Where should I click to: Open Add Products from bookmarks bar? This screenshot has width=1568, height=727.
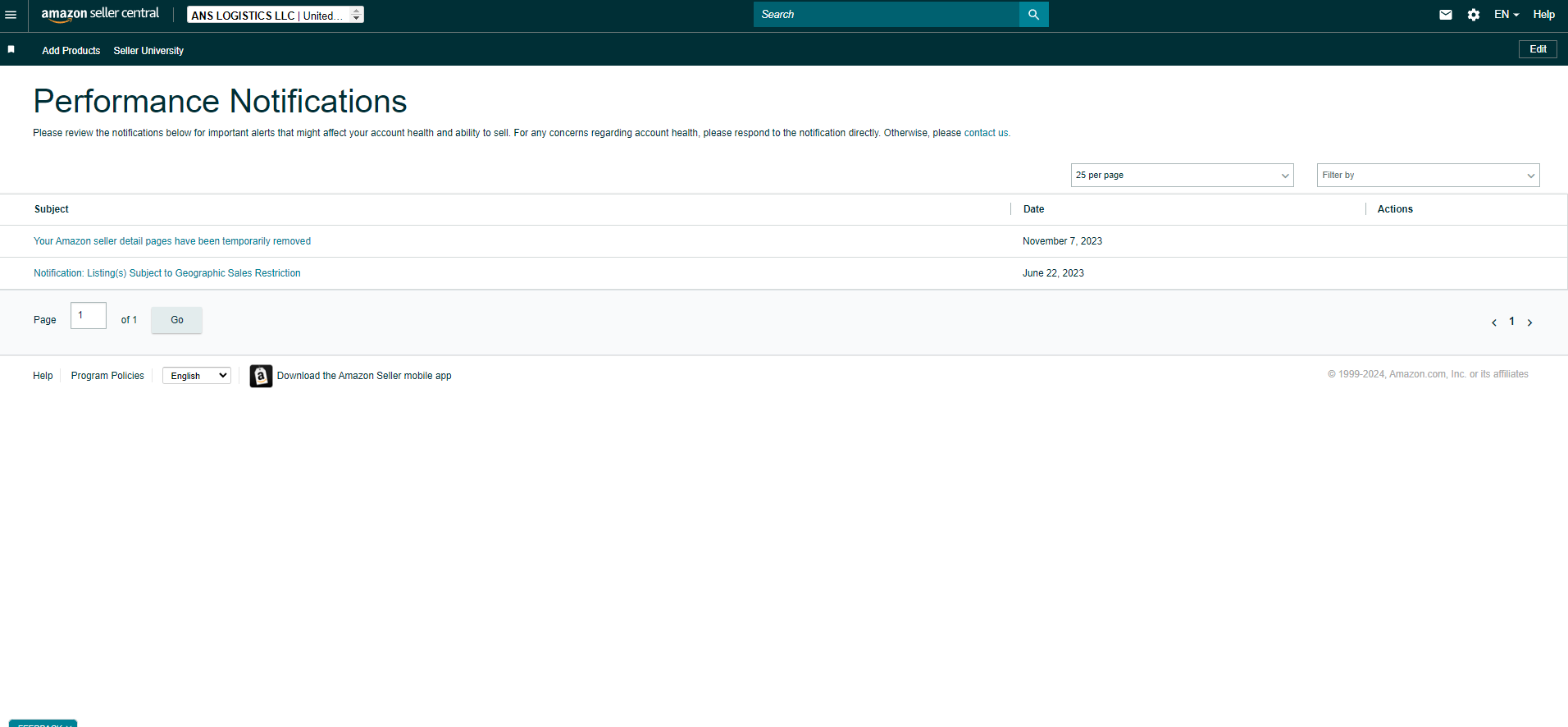click(71, 51)
